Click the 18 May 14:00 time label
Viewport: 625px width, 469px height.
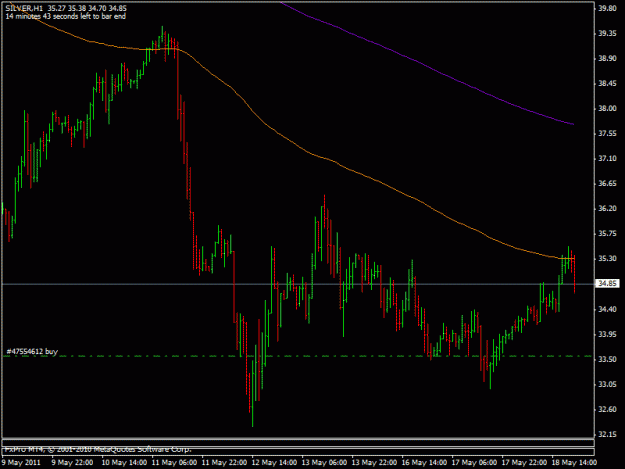[574, 463]
